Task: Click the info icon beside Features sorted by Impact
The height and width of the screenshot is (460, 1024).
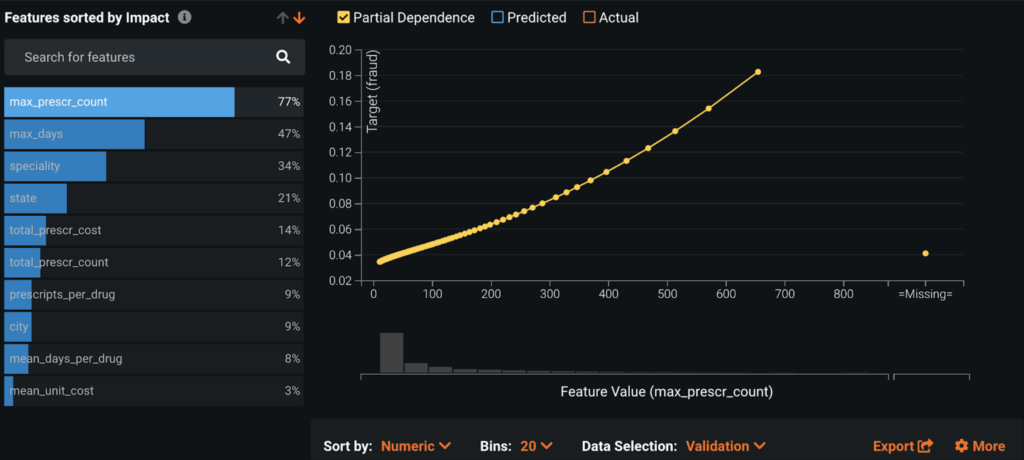Action: coord(185,18)
